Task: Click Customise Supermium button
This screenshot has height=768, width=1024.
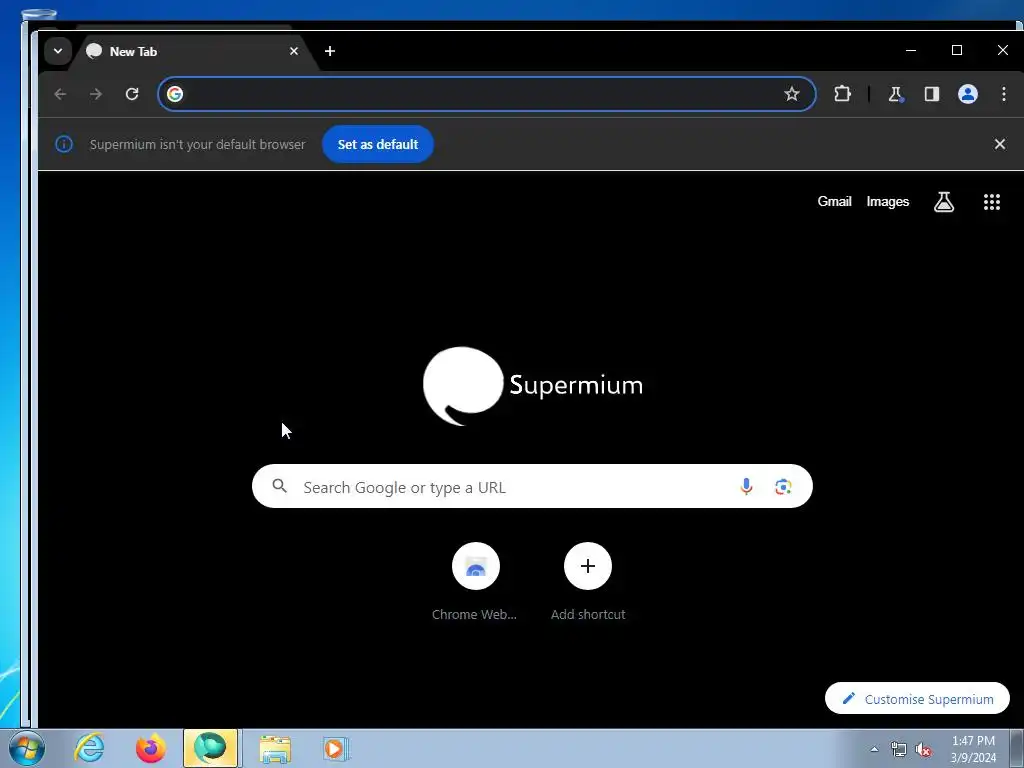Action: pyautogui.click(x=917, y=699)
